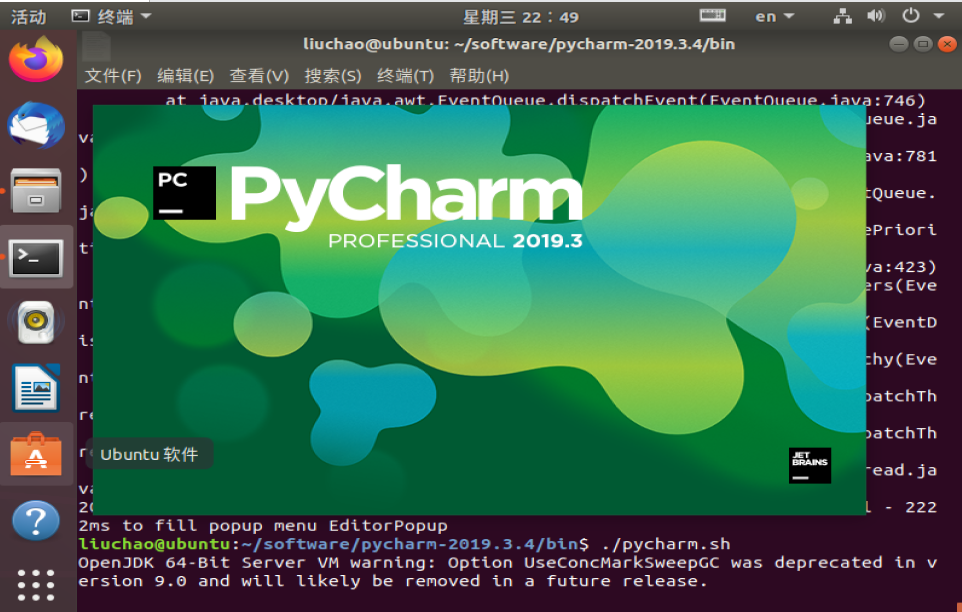Open the 文件(F) menu
Image resolution: width=962 pixels, height=612 pixels.
click(x=113, y=76)
